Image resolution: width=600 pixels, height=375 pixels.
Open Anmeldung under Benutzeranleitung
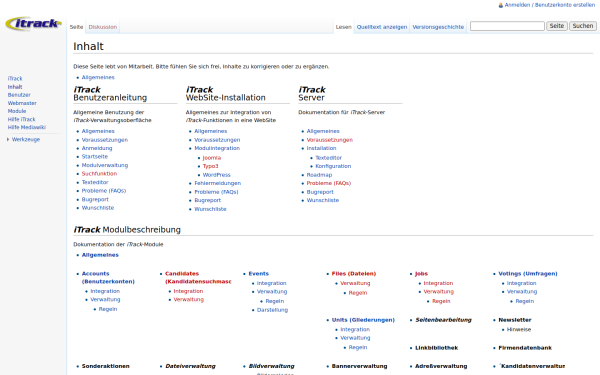pos(97,148)
